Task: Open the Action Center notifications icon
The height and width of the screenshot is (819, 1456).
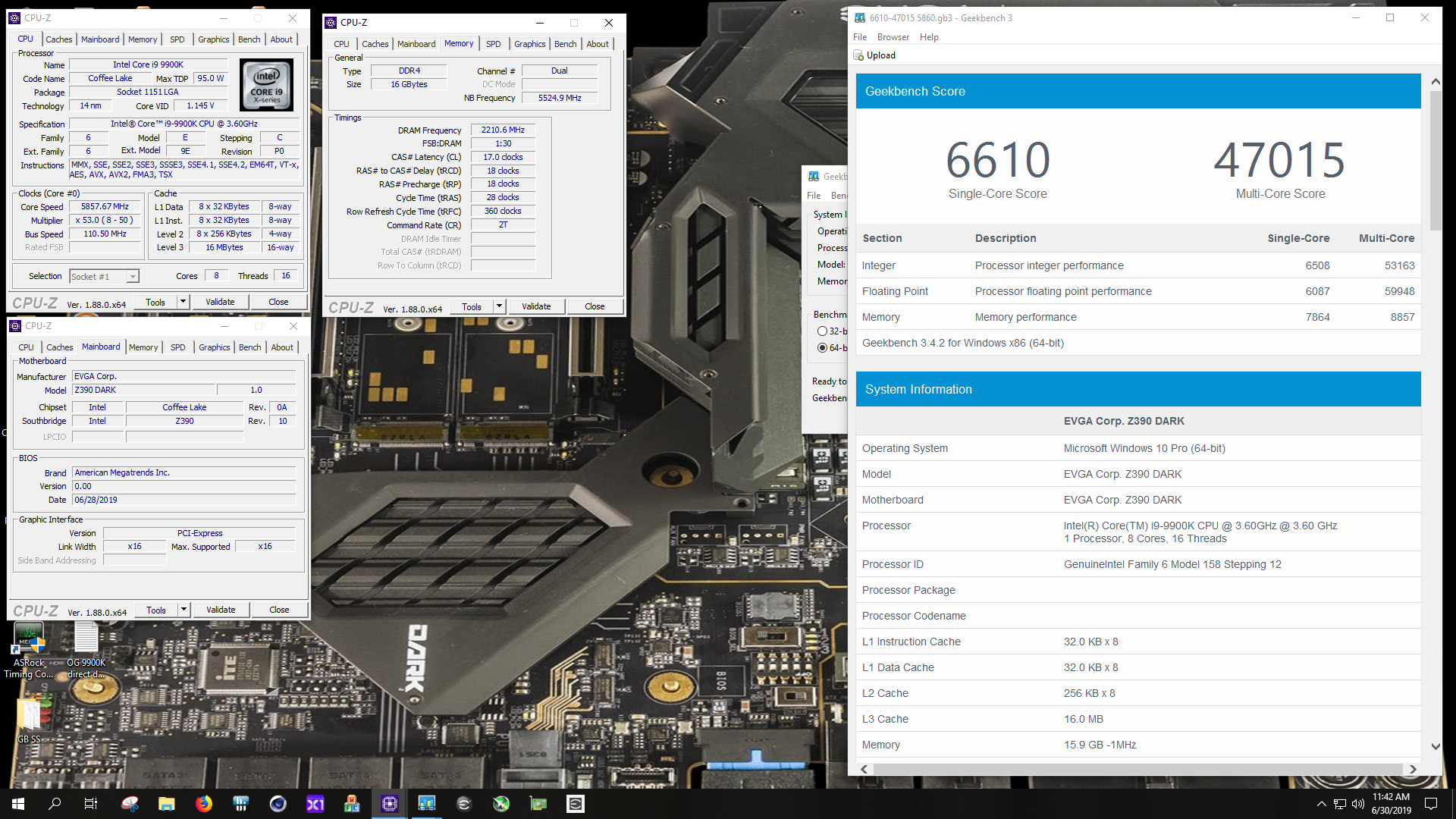Action: pos(1431,804)
